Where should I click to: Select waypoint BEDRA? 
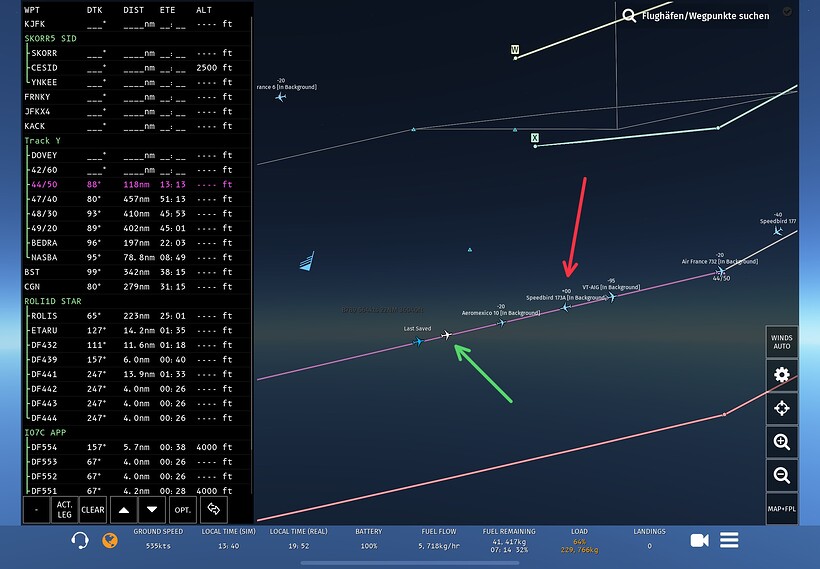pos(137,243)
